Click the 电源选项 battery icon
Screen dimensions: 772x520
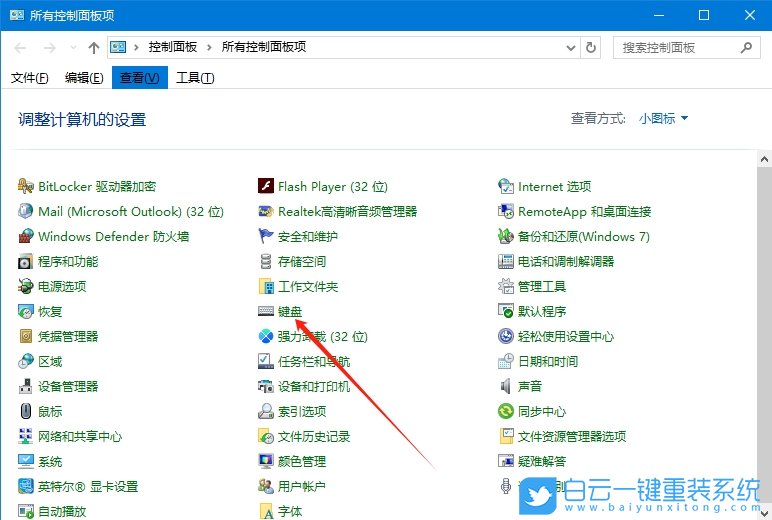click(x=26, y=286)
